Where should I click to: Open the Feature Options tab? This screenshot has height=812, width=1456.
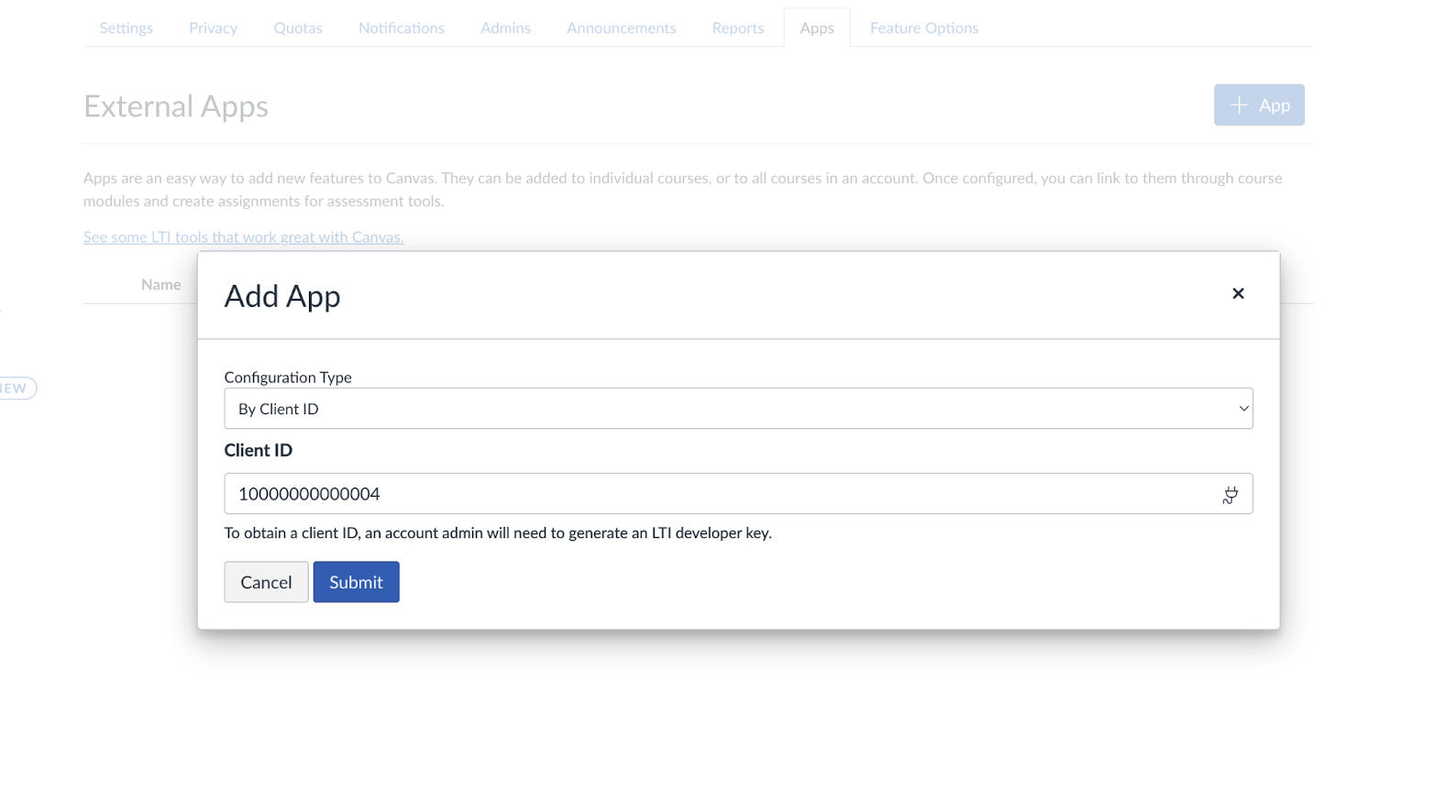tap(924, 27)
